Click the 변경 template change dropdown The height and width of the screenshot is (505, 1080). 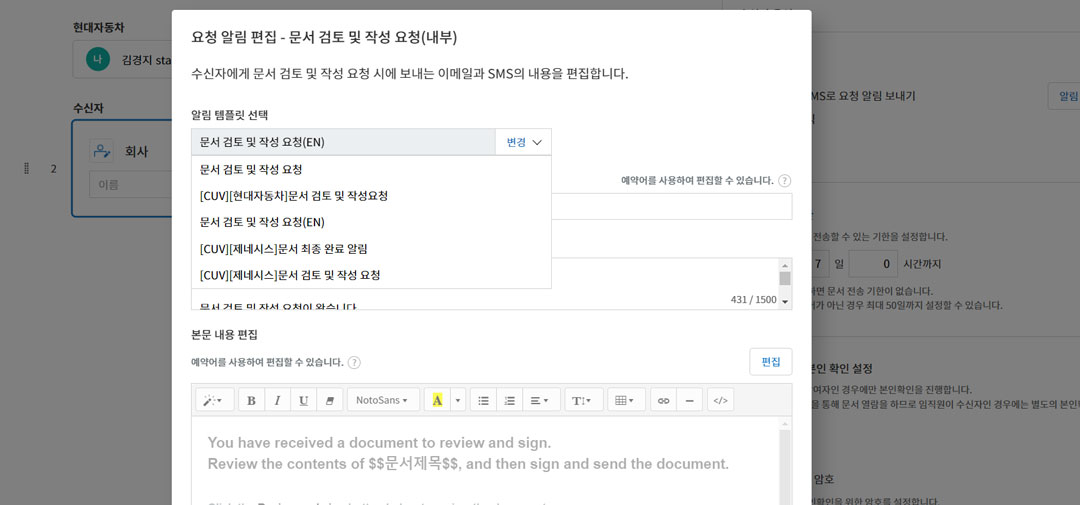pos(523,142)
